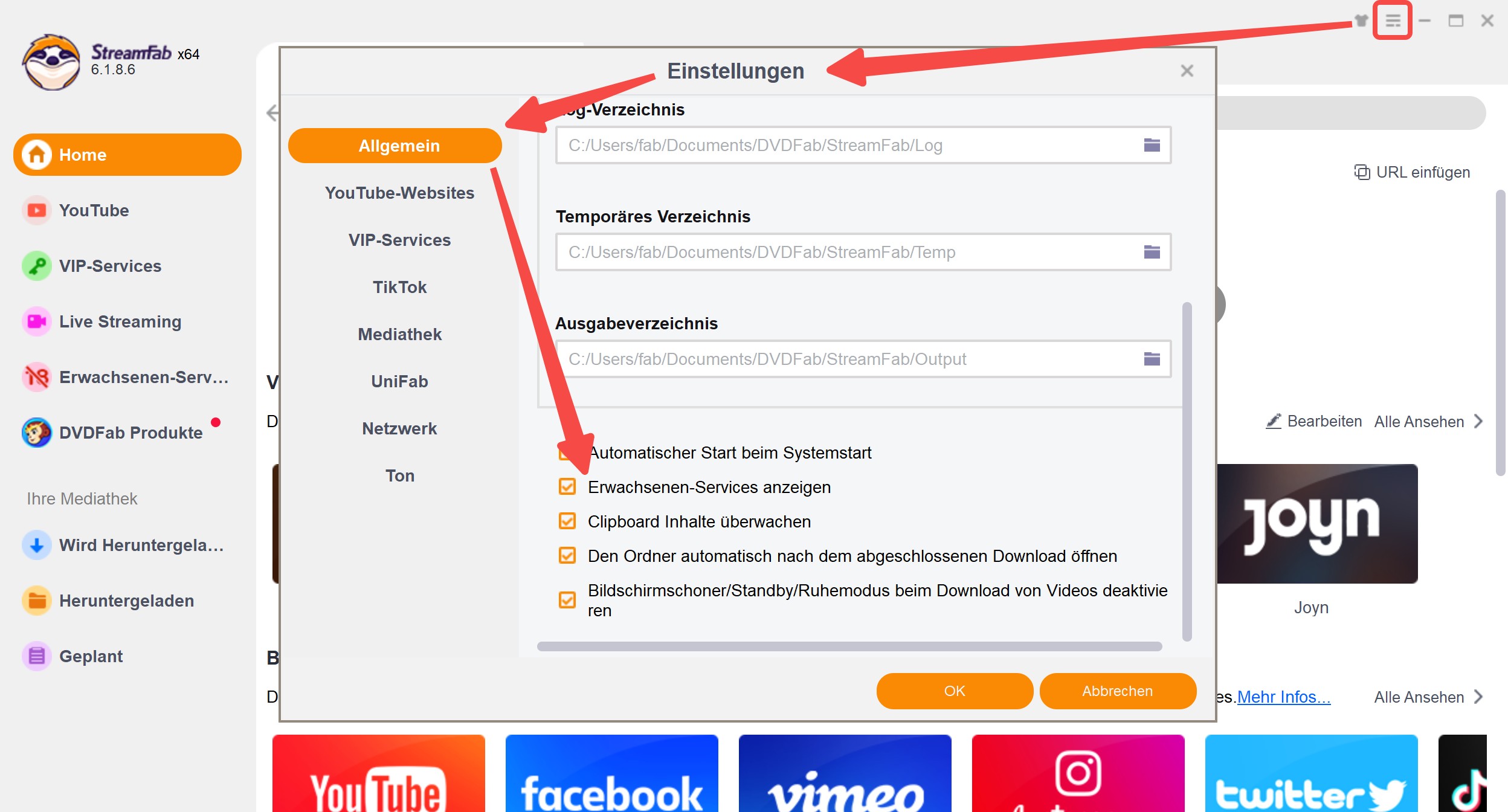Disable Clipboard Inhalte überwachen checkbox
Screen dimensions: 1508x812
tap(567, 521)
